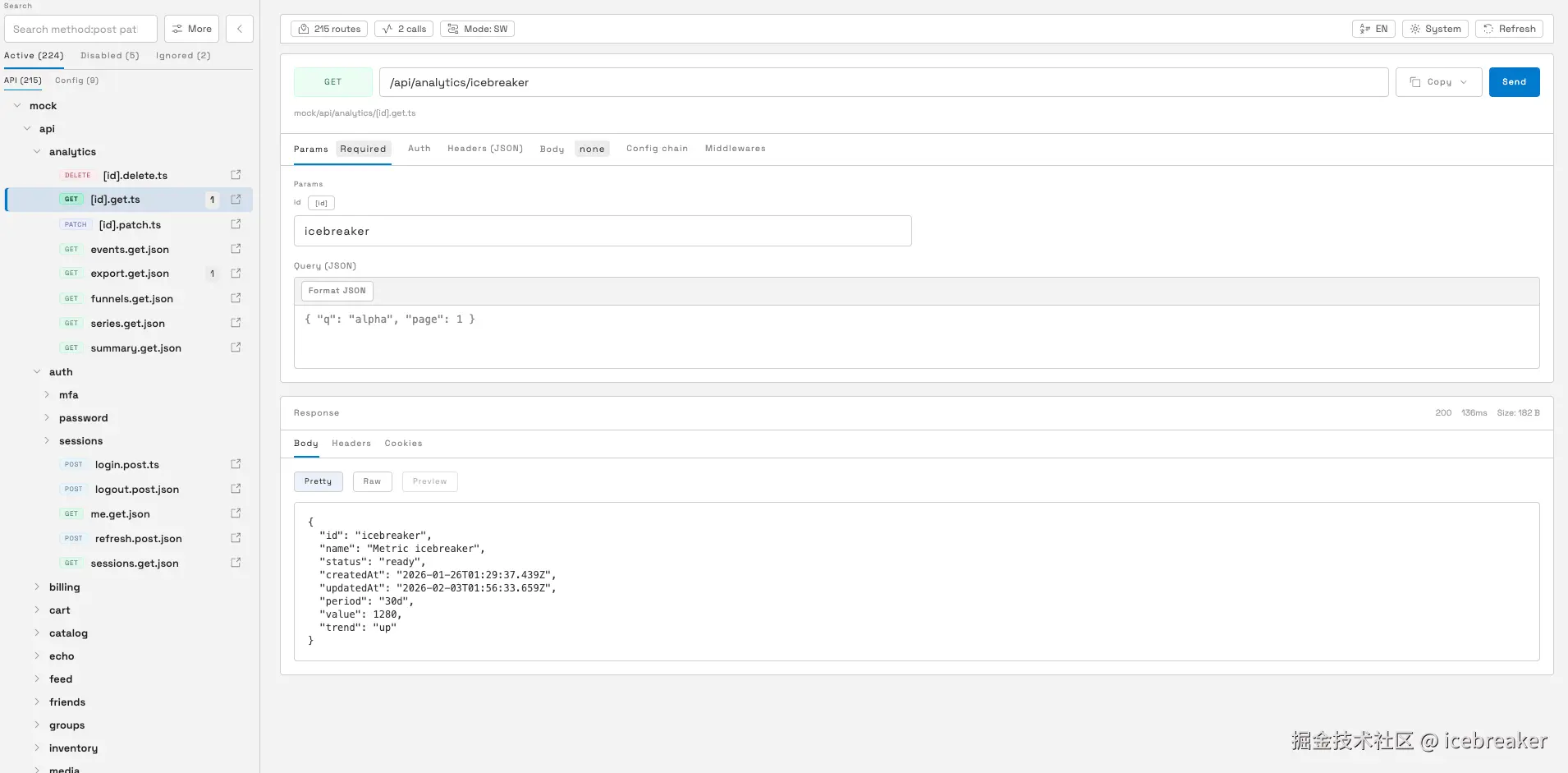Viewport: 1568px width, 773px height.
Task: Select the Ignored (2) tab
Action: coord(183,56)
